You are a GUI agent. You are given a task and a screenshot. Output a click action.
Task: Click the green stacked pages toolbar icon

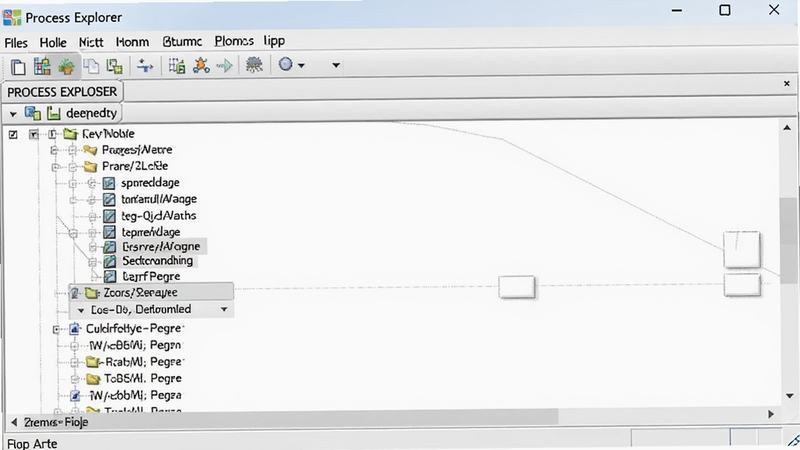(115, 66)
